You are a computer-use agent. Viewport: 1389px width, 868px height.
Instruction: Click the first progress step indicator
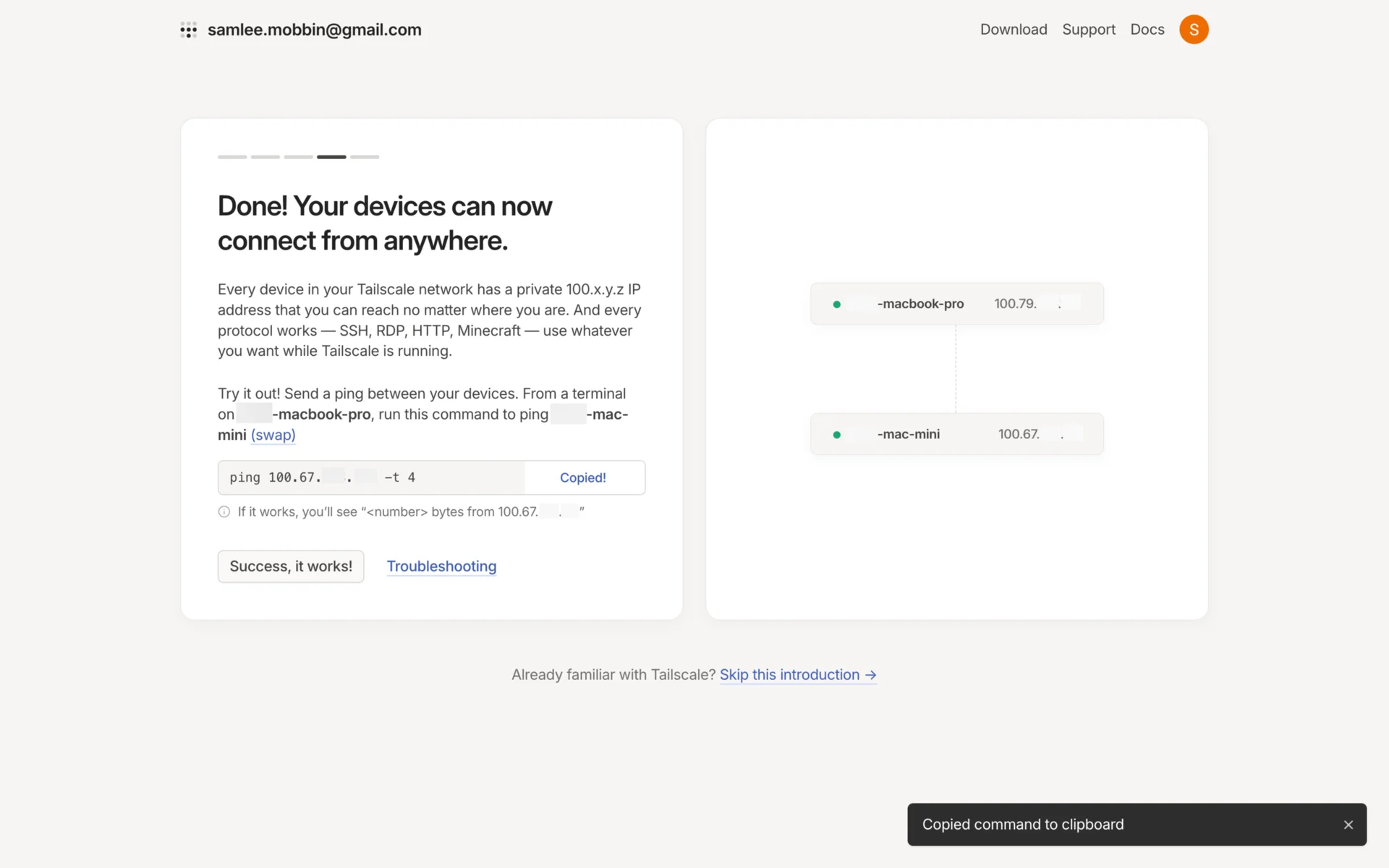pyautogui.click(x=232, y=156)
